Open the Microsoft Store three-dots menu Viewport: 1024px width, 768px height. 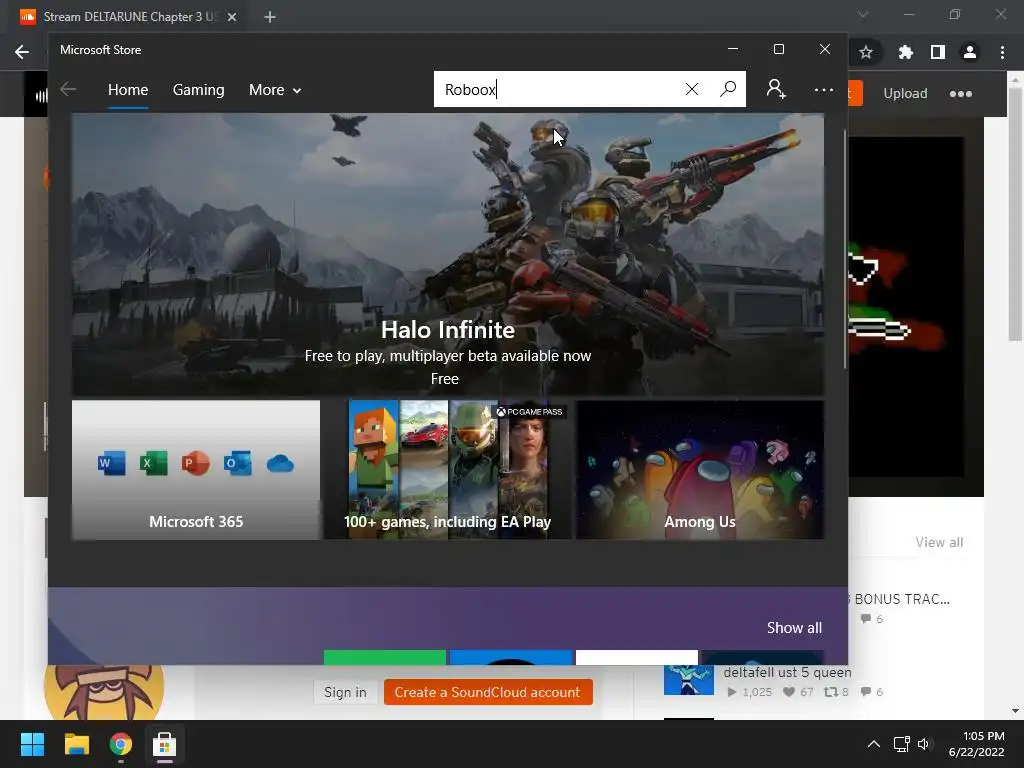click(x=824, y=89)
